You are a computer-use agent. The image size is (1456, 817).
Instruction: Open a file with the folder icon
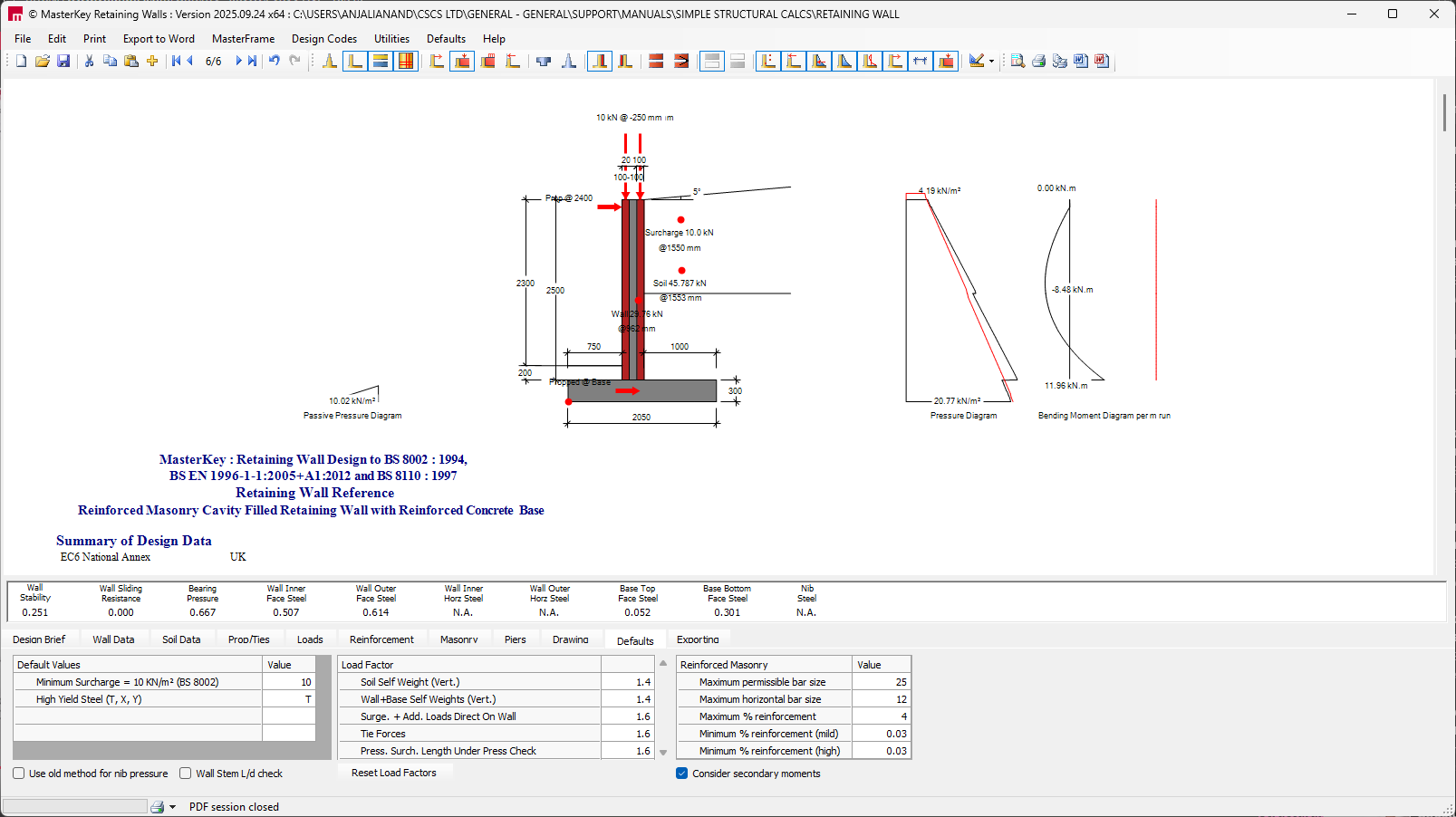pyautogui.click(x=43, y=61)
